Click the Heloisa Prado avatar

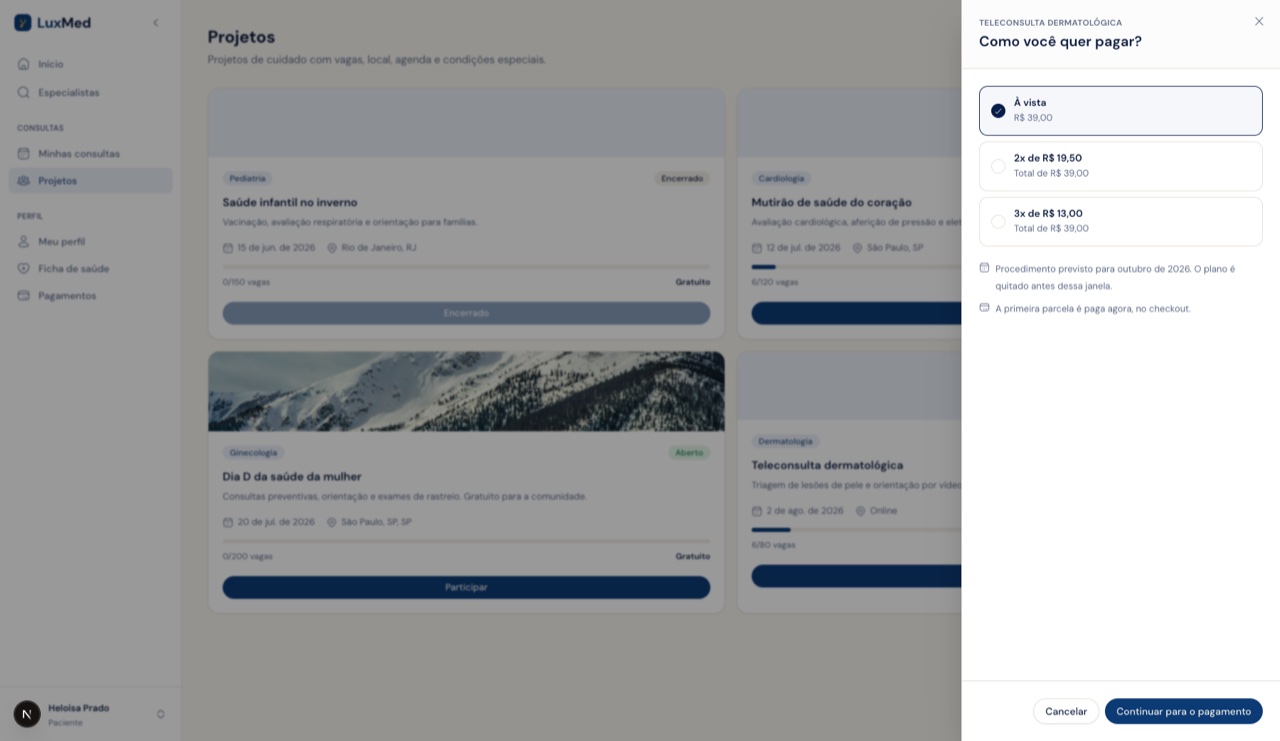(x=27, y=714)
